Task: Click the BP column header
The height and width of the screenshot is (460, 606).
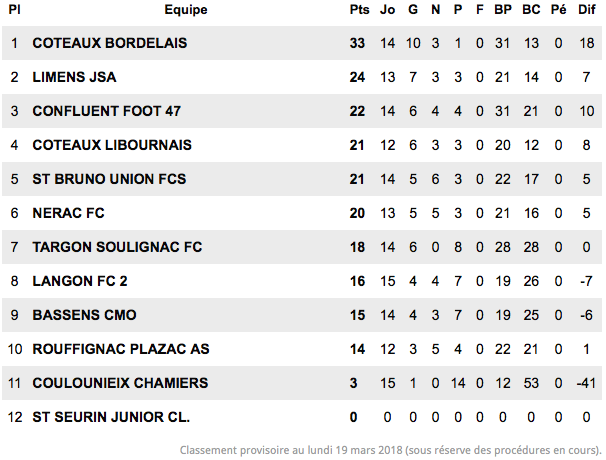Action: coord(503,10)
